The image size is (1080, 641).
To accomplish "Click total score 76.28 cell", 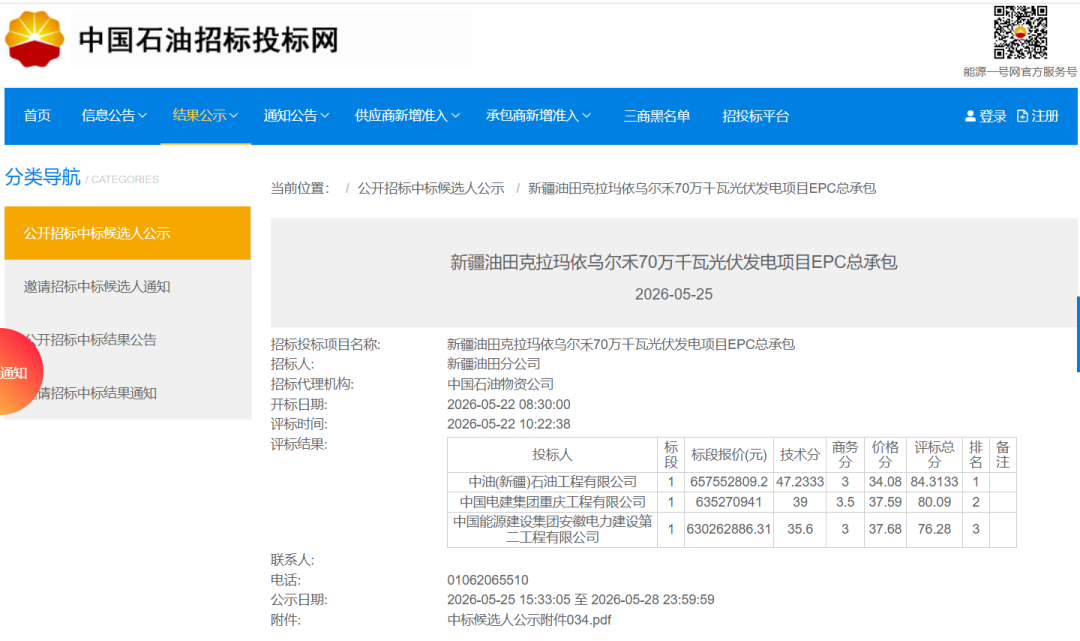I will coord(934,529).
